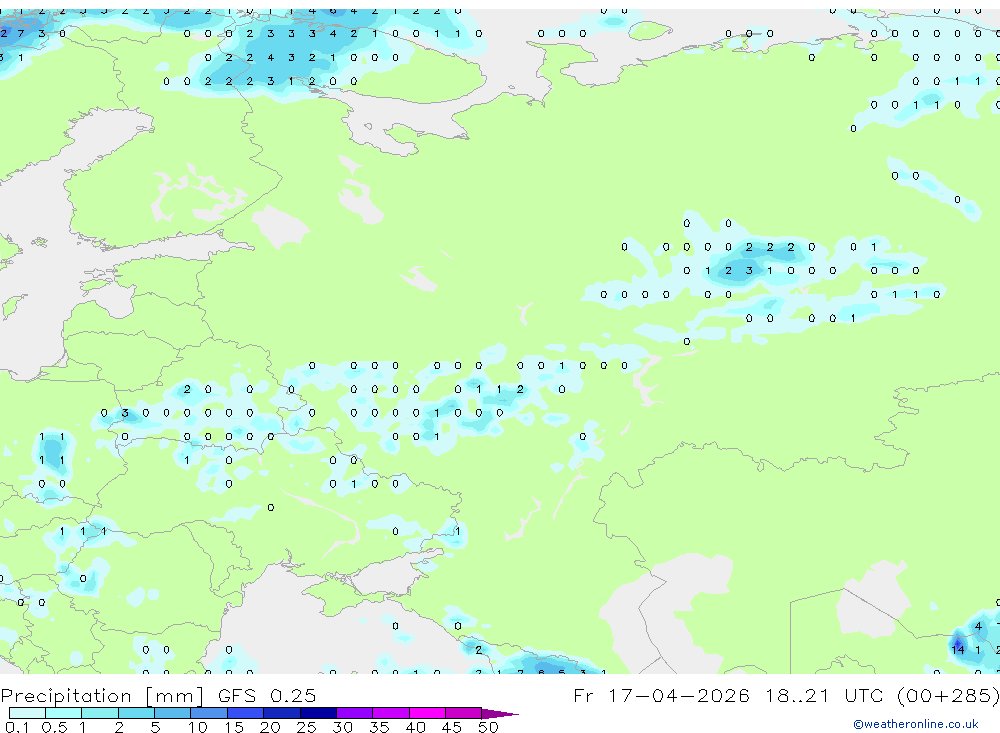Open the weatheronline.co.uk copyright link
The height and width of the screenshot is (733, 1000).
(916, 724)
